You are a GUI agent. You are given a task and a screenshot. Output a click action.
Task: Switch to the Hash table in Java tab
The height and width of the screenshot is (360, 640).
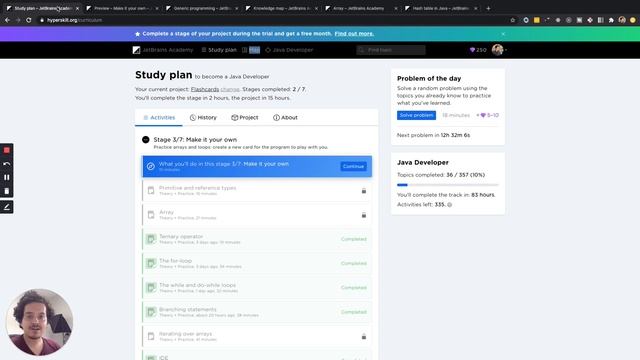(441, 8)
